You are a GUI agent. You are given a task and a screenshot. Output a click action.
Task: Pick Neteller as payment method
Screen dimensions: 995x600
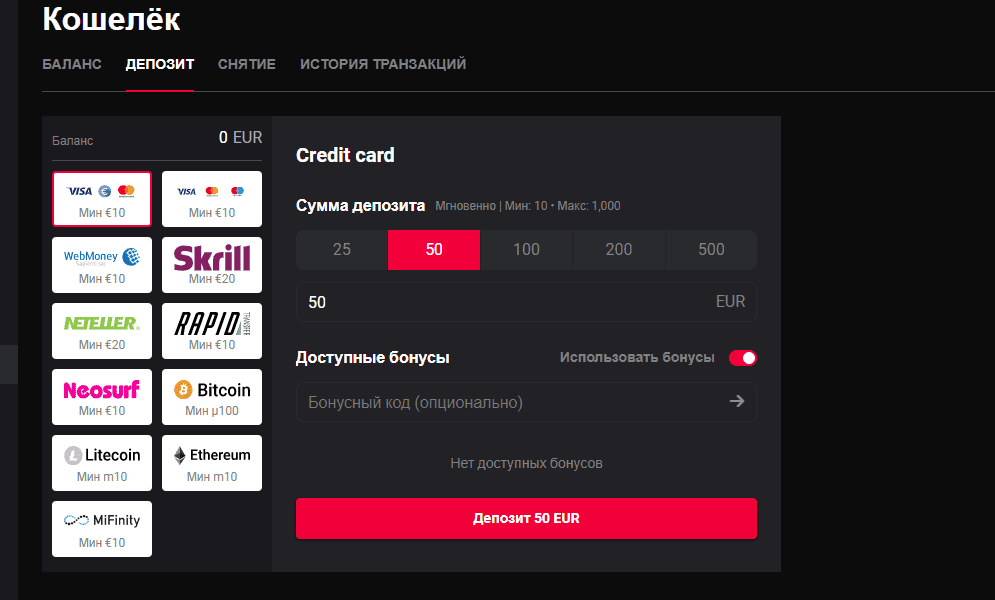tap(101, 330)
